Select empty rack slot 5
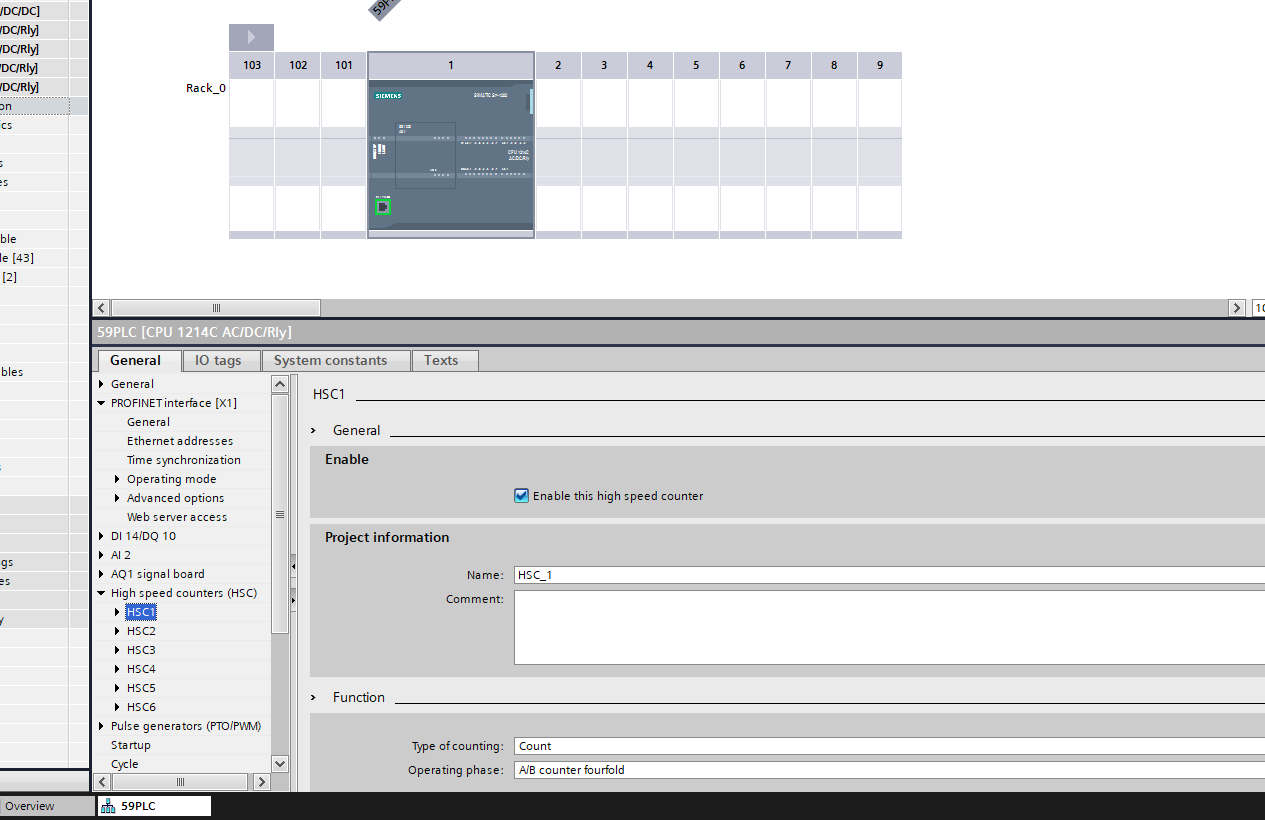Image resolution: width=1265 pixels, height=820 pixels. pos(696,145)
